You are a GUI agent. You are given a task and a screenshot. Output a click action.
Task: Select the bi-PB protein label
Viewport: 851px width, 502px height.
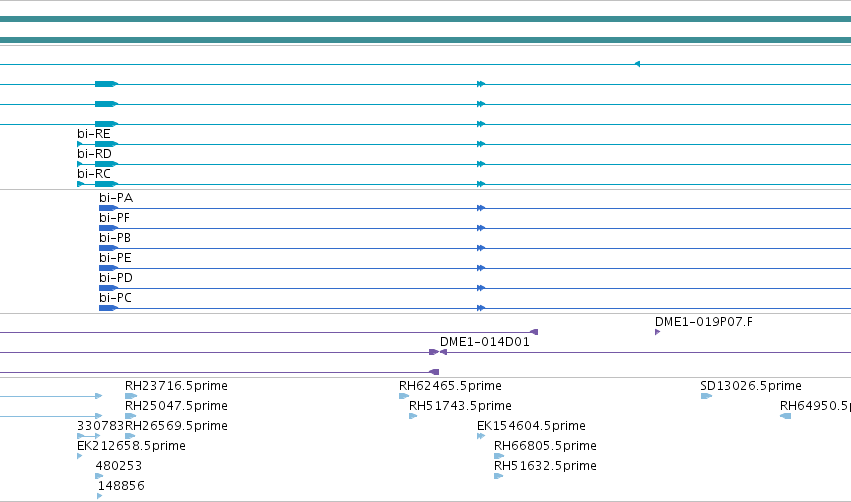(x=115, y=238)
